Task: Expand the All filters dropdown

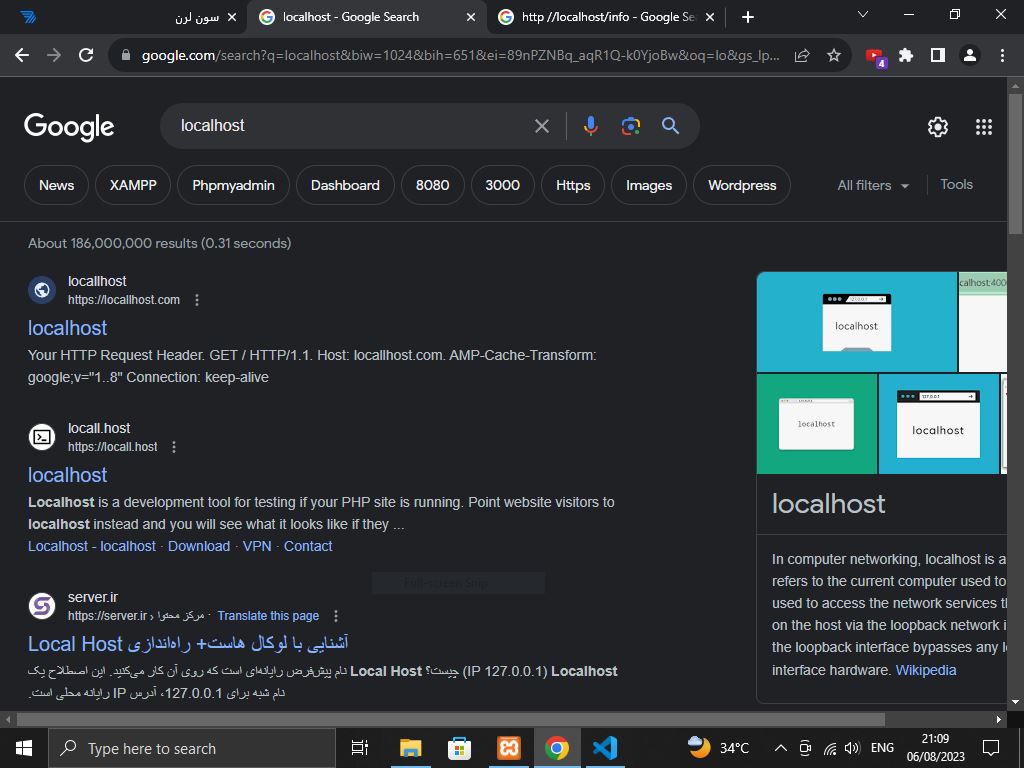Action: tap(873, 185)
